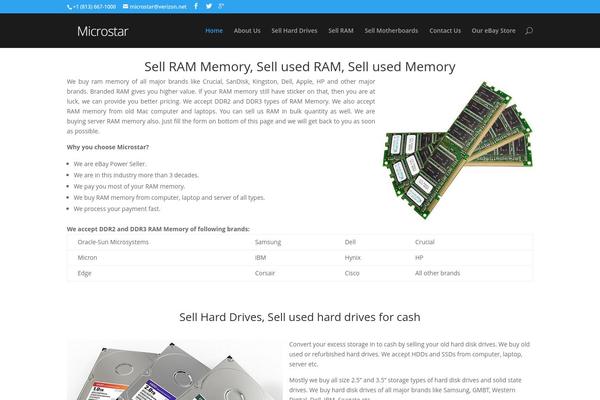The image size is (600, 400).
Task: Click paragraph starting 'Convert your excess storage'
Action: tap(409, 354)
